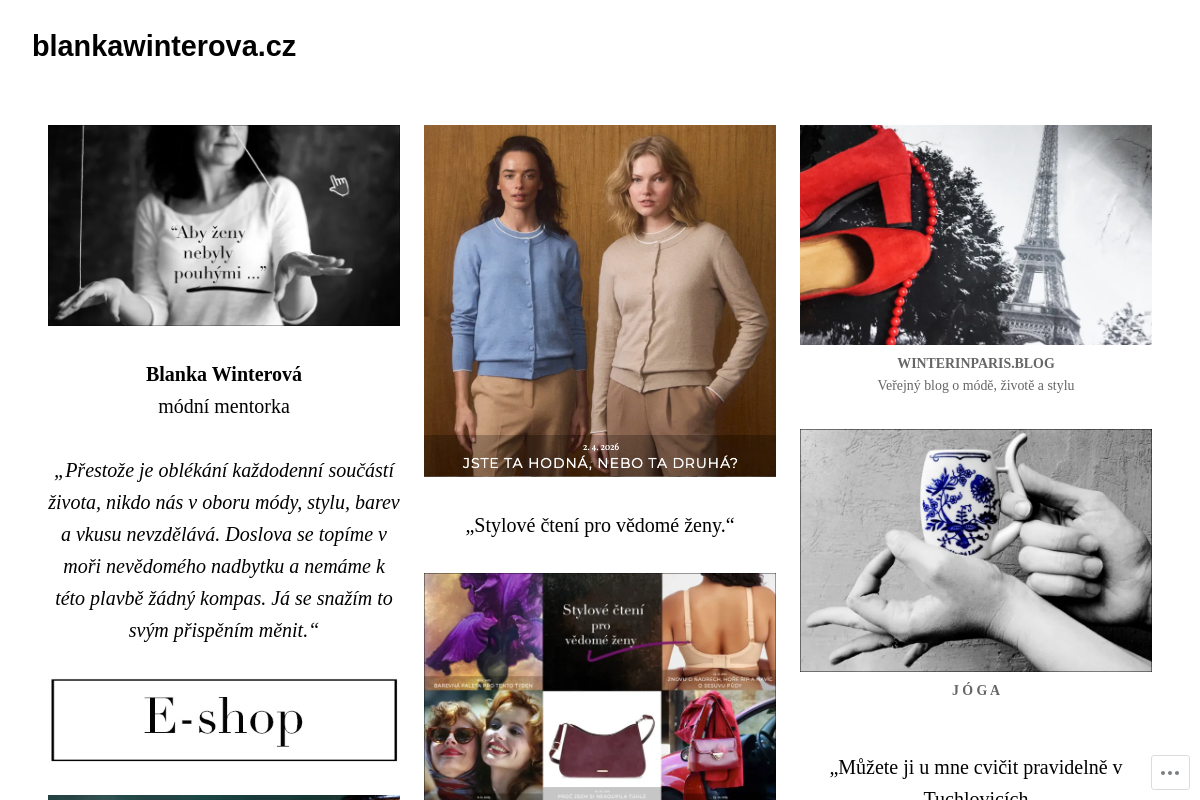Viewport: 1200px width, 800px height.
Task: Open the E-shop banner
Action: [224, 720]
